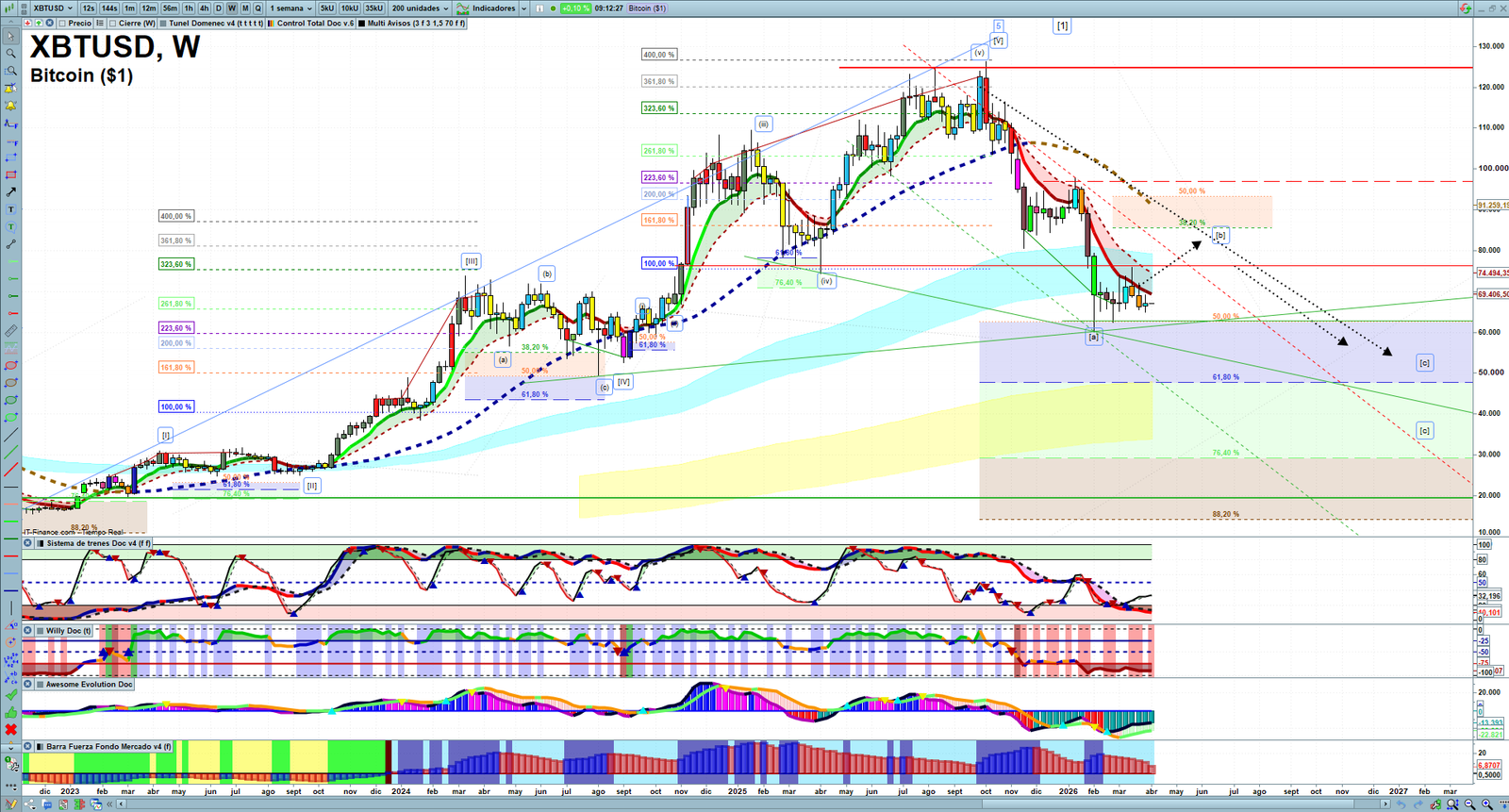This screenshot has width=1509, height=812.
Task: Click the 10kU units button
Action: pyautogui.click(x=350, y=8)
